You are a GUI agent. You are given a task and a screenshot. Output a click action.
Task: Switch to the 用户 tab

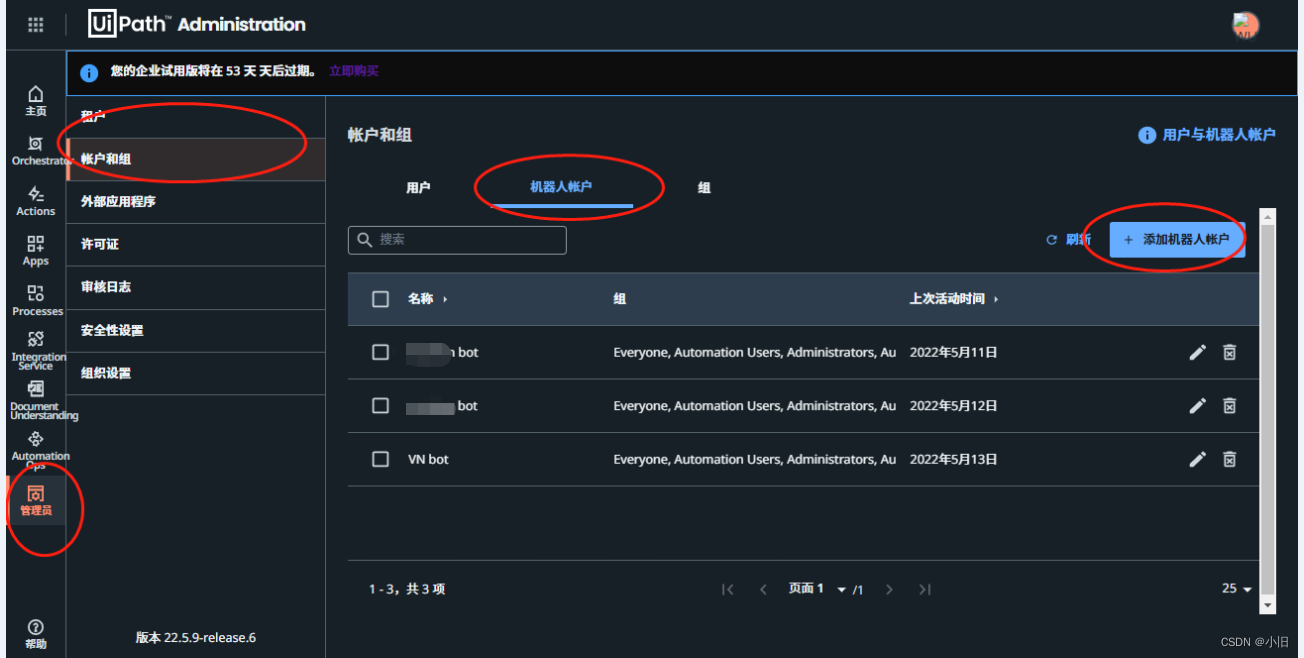click(418, 188)
